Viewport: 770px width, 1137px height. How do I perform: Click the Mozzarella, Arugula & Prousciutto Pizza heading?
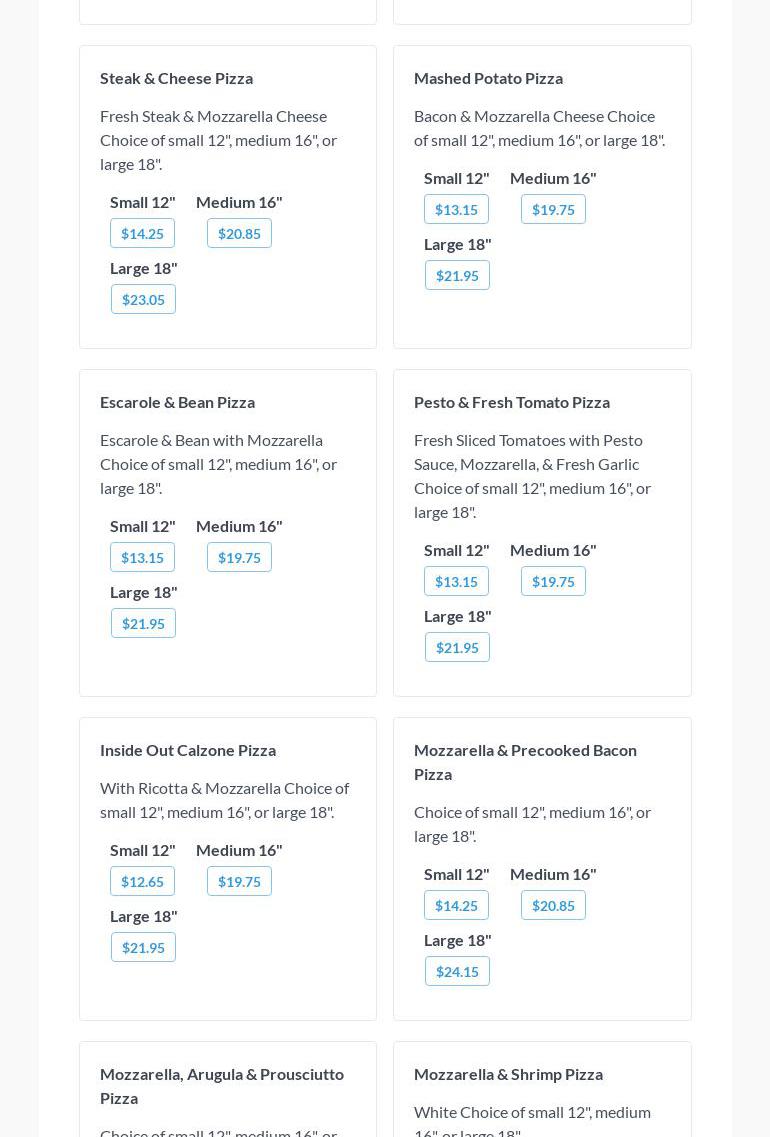click(221, 1085)
